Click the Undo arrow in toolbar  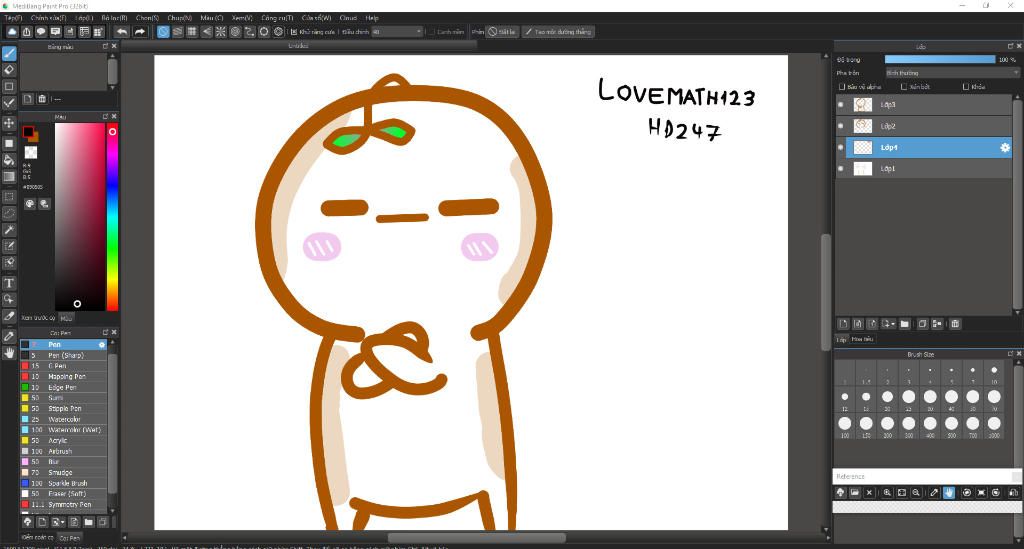click(122, 31)
